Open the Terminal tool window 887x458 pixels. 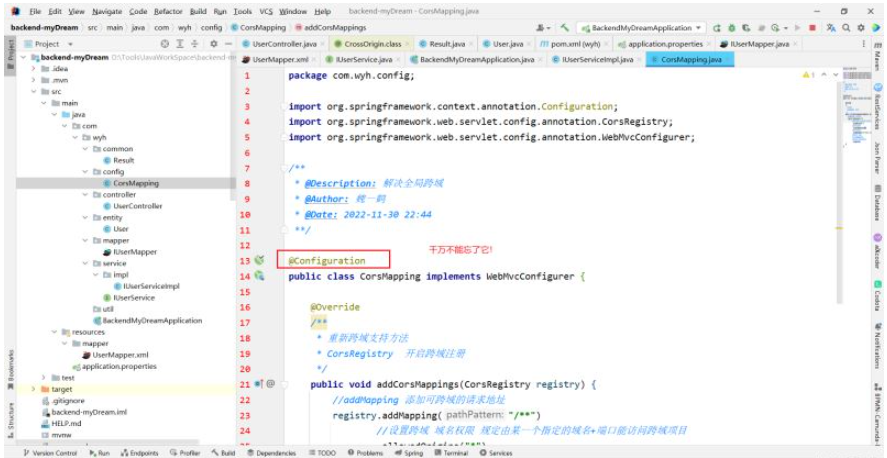point(456,453)
